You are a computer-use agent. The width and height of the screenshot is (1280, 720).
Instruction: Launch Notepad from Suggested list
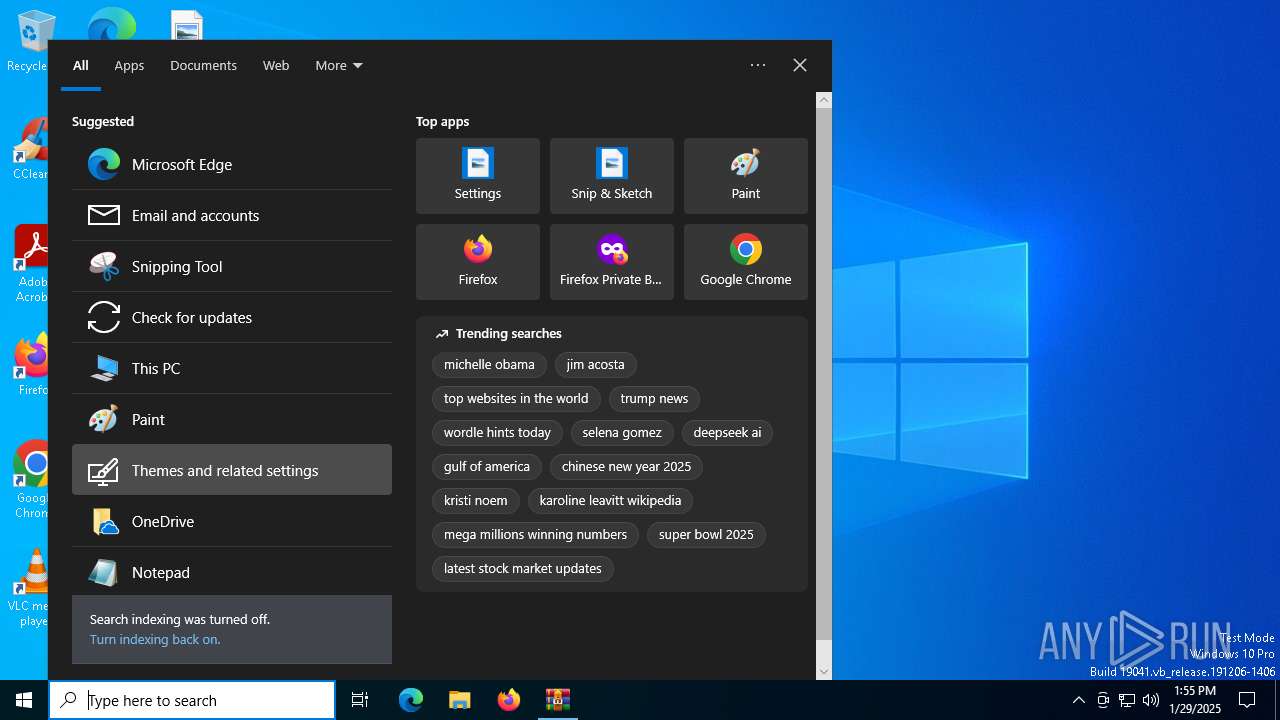[232, 572]
